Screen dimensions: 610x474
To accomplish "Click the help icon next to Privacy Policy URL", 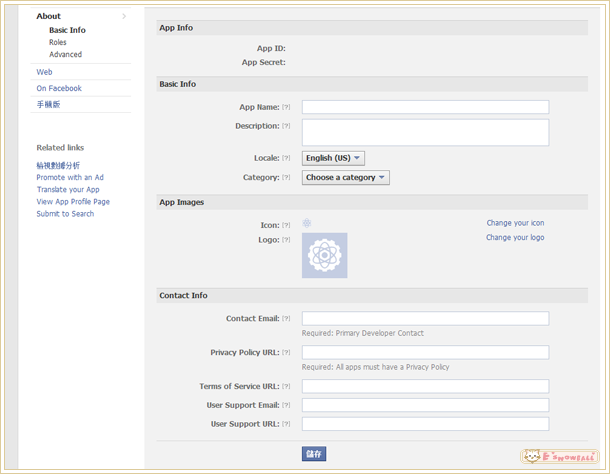I will [286, 352].
